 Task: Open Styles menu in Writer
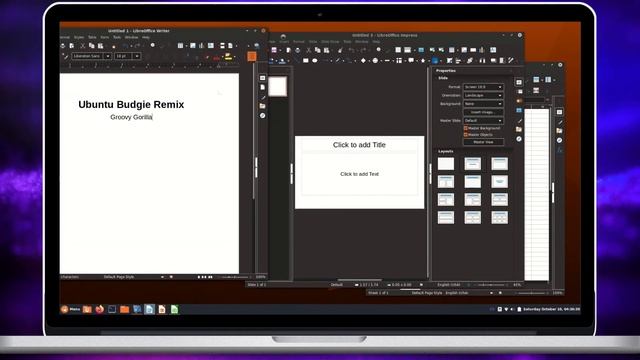tap(79, 37)
